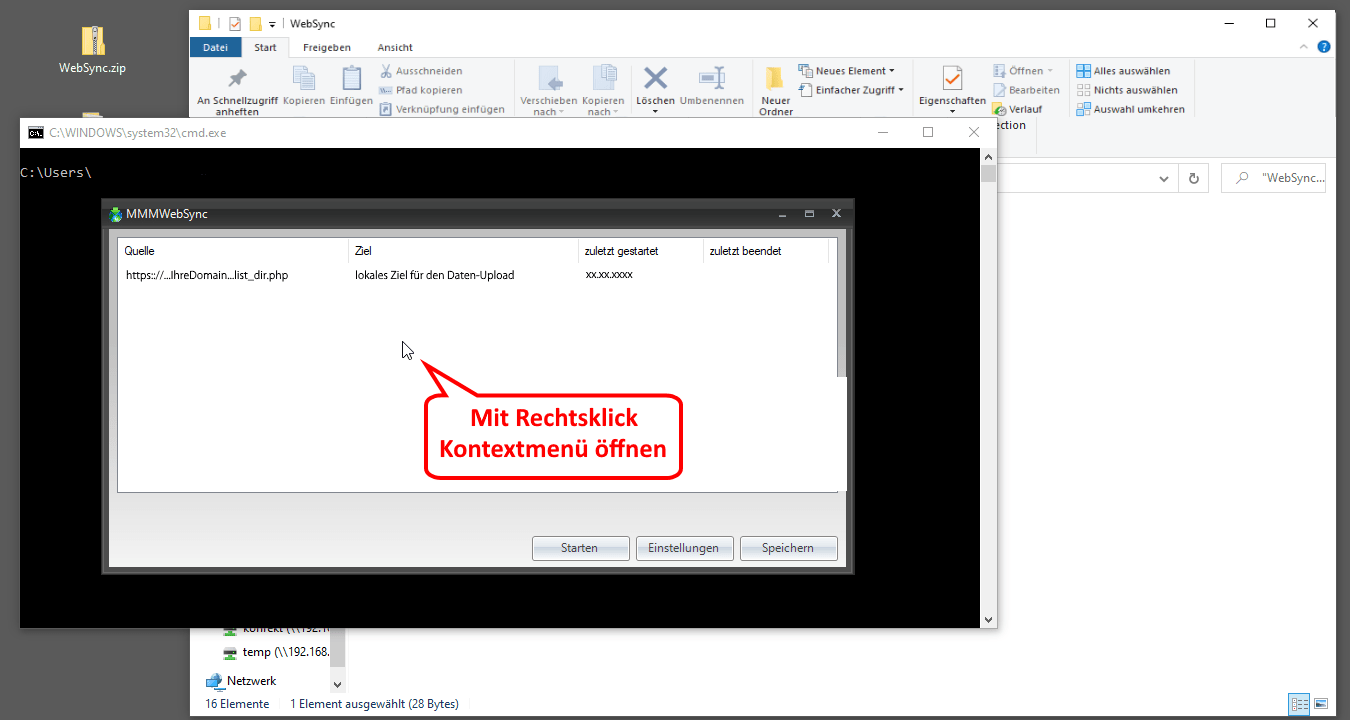Switch to the Freigeben ribbon tab
This screenshot has width=1350, height=720.
click(326, 47)
